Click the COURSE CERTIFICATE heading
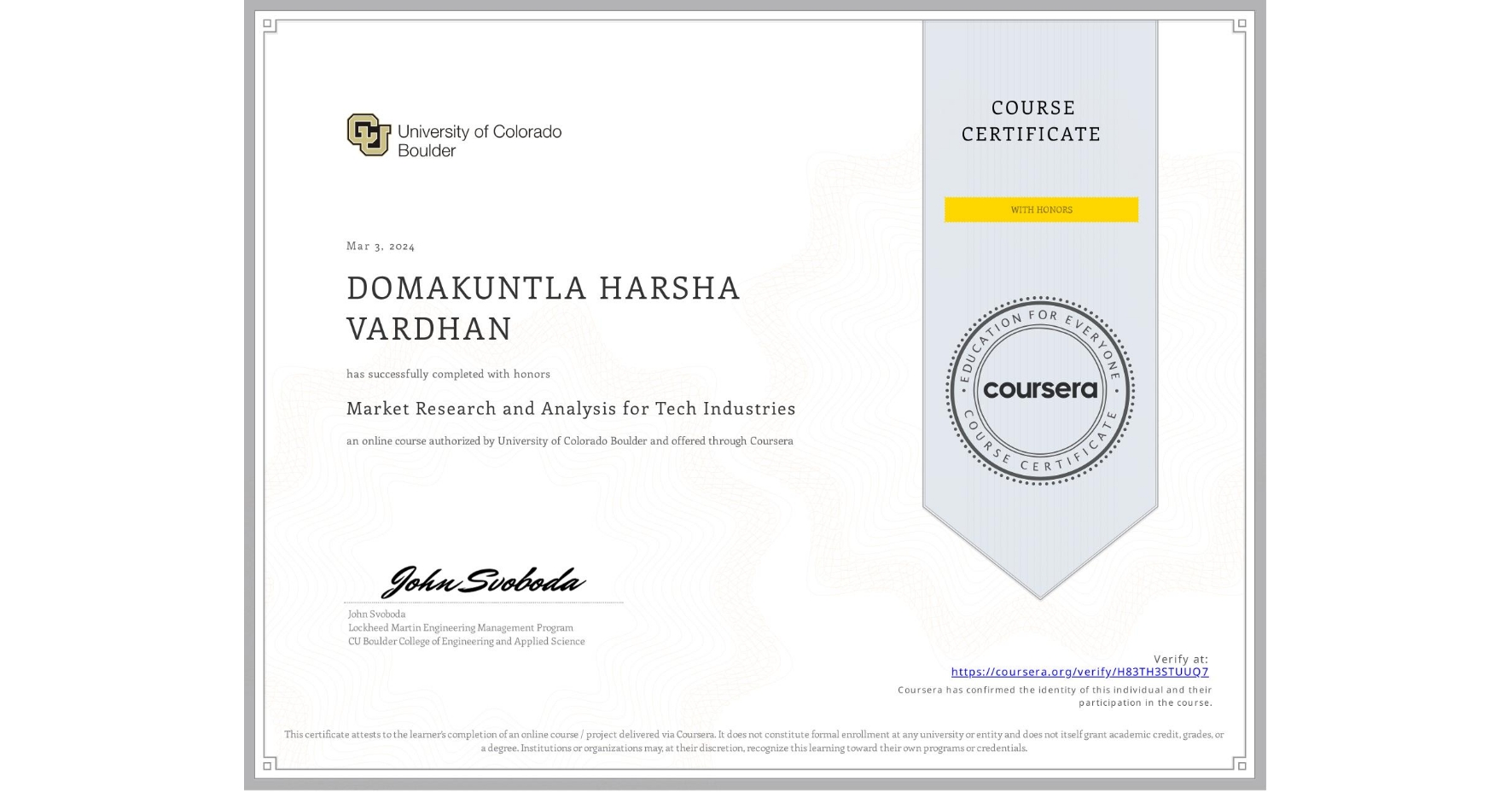Screen dimensions: 1512x792 [1032, 120]
